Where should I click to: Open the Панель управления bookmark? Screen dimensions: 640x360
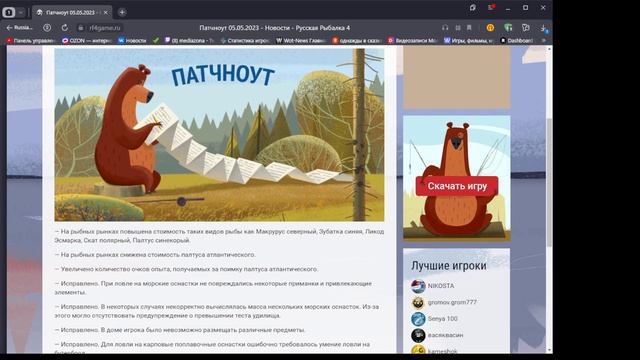31,40
